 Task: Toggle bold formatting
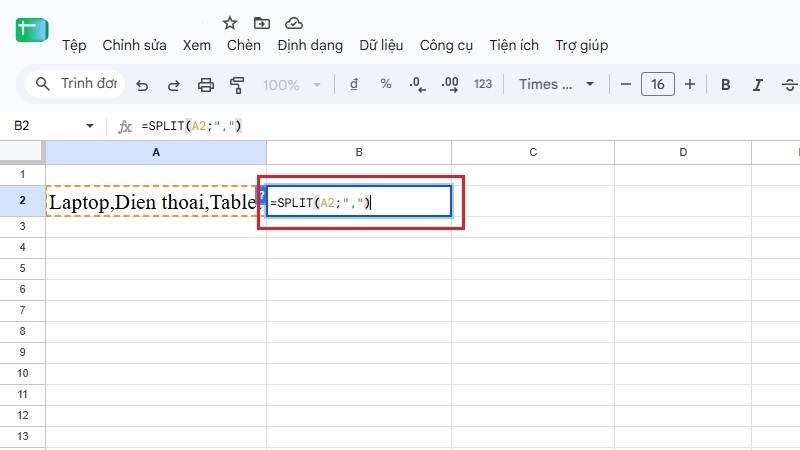tap(726, 85)
